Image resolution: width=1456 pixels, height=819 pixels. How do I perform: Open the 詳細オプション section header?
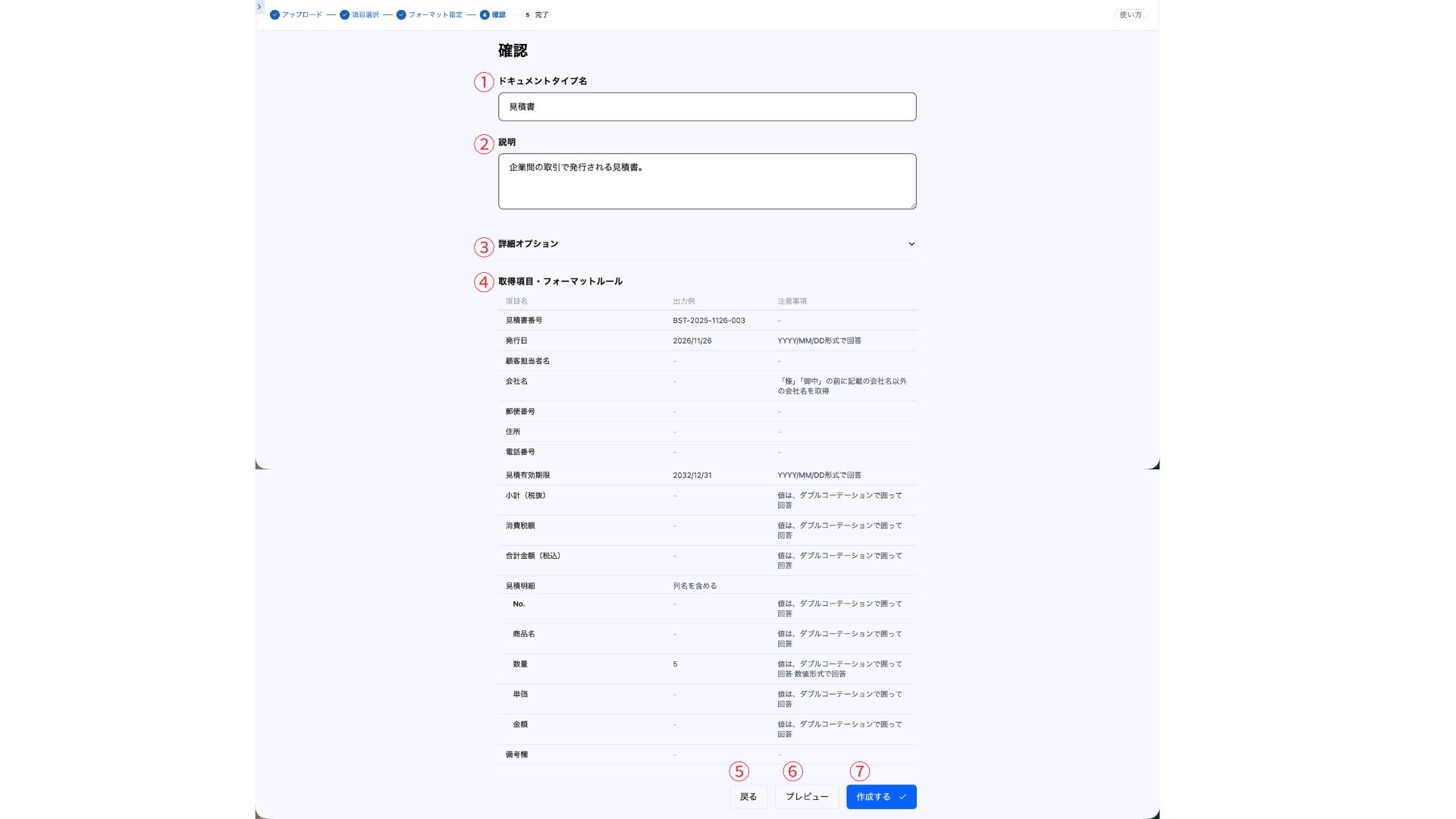tap(529, 244)
